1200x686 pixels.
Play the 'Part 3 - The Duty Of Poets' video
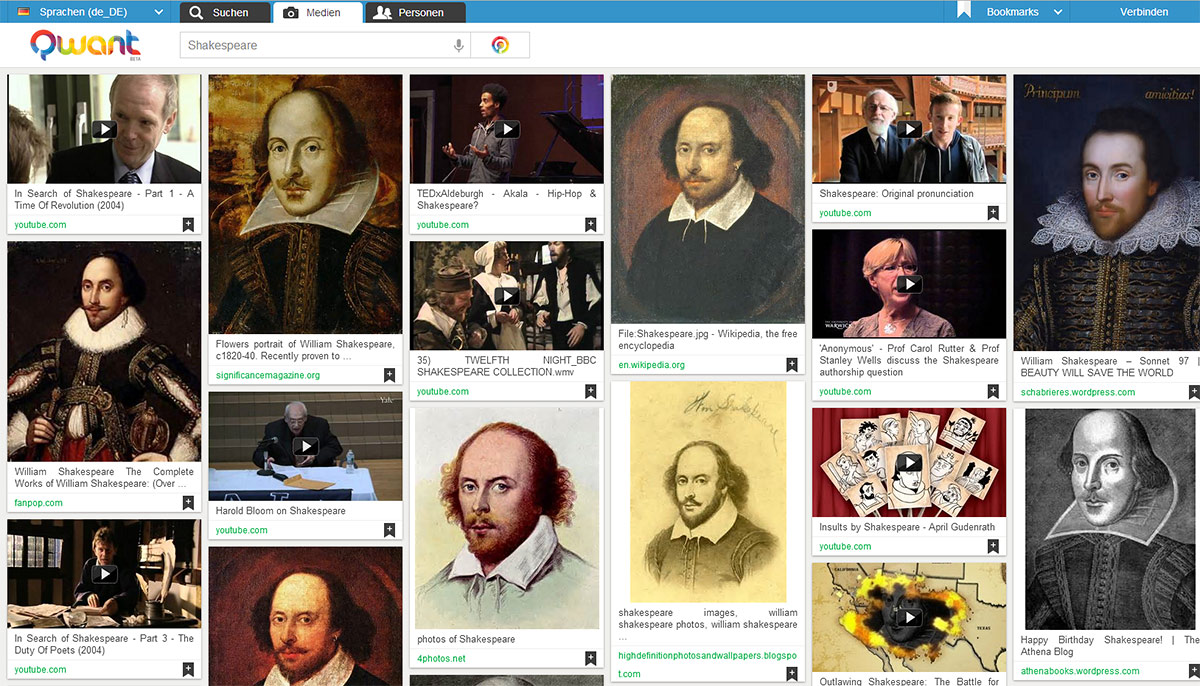(x=104, y=574)
